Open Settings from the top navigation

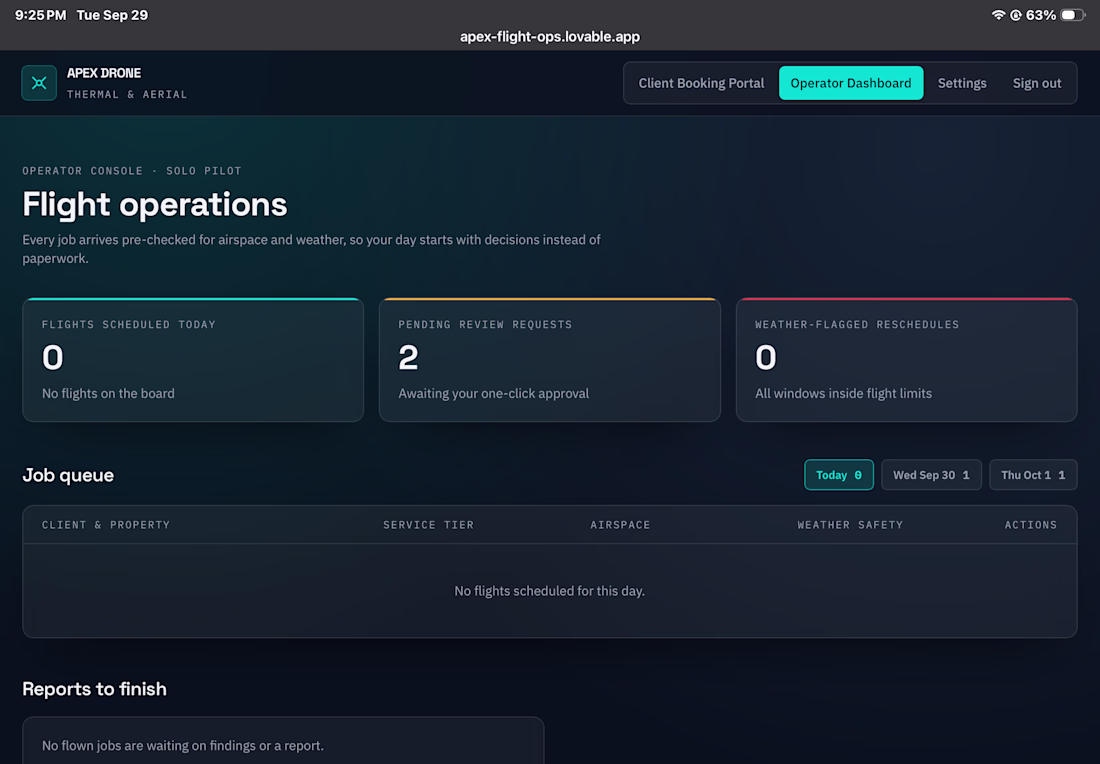click(x=962, y=83)
